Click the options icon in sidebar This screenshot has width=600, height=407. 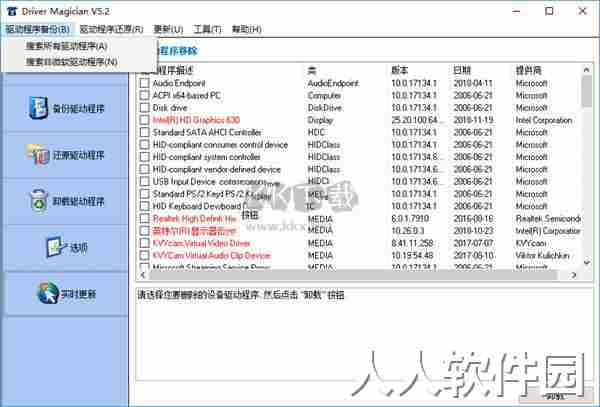click(54, 247)
